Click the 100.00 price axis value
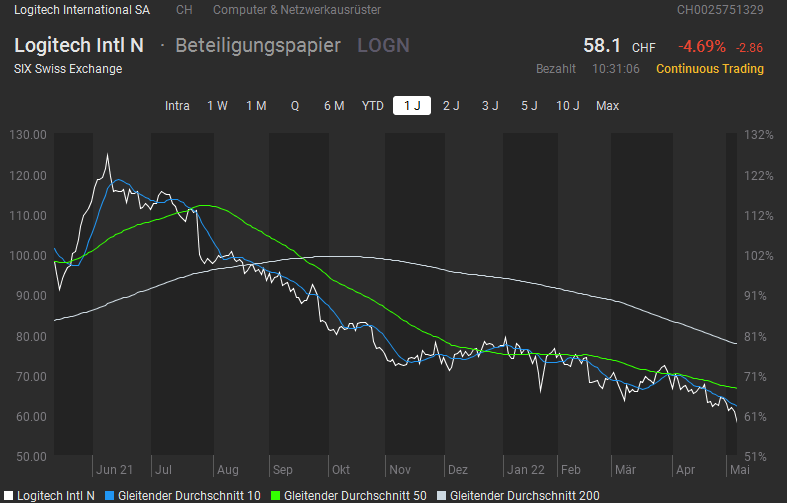This screenshot has width=787, height=503. 28,256
